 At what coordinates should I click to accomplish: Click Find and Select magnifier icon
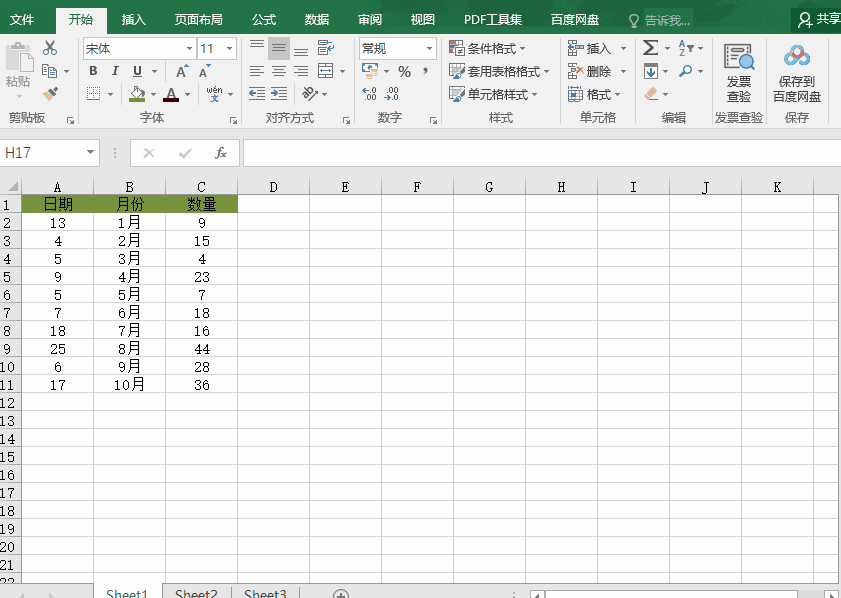[x=685, y=71]
